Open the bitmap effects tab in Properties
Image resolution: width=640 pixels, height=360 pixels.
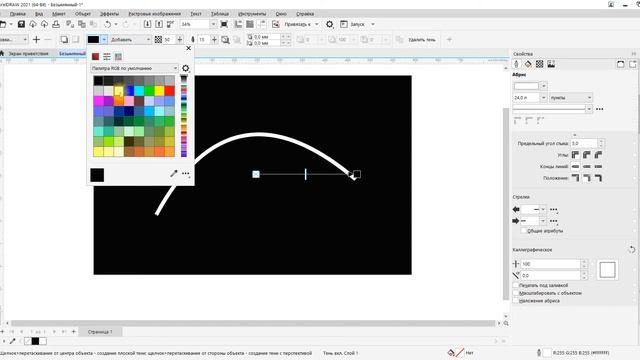point(551,64)
